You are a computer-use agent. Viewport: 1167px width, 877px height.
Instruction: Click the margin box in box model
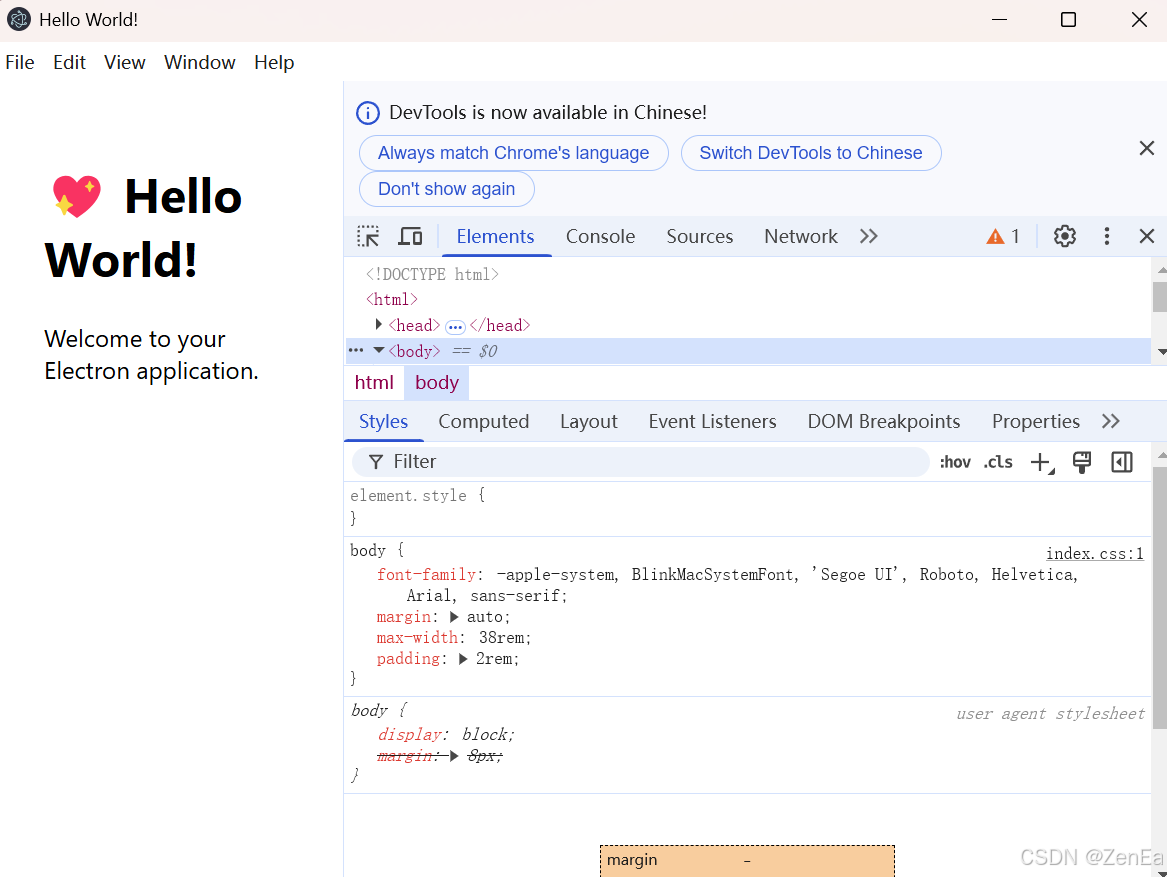(747, 861)
